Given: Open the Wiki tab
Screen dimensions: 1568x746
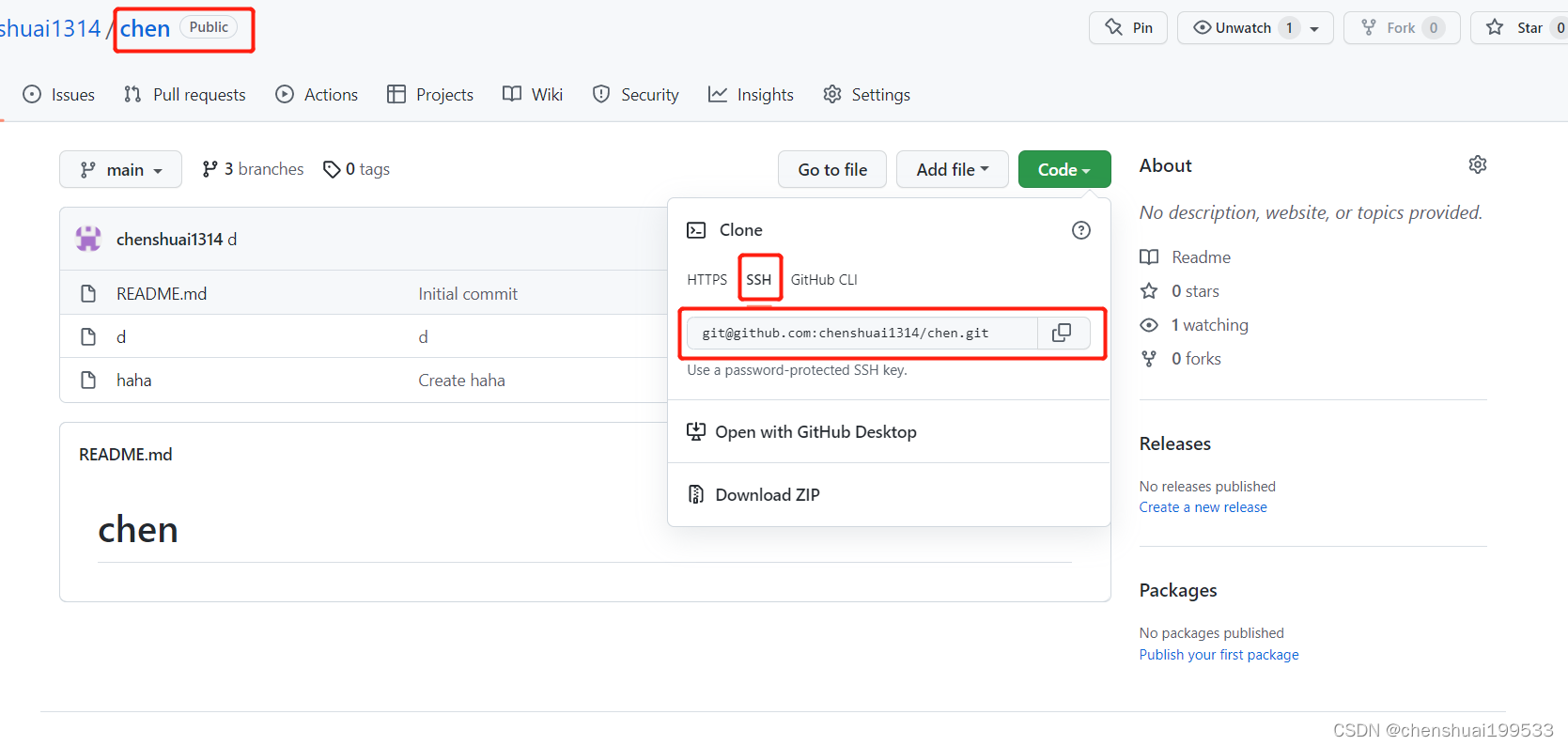Looking at the screenshot, I should click(533, 95).
